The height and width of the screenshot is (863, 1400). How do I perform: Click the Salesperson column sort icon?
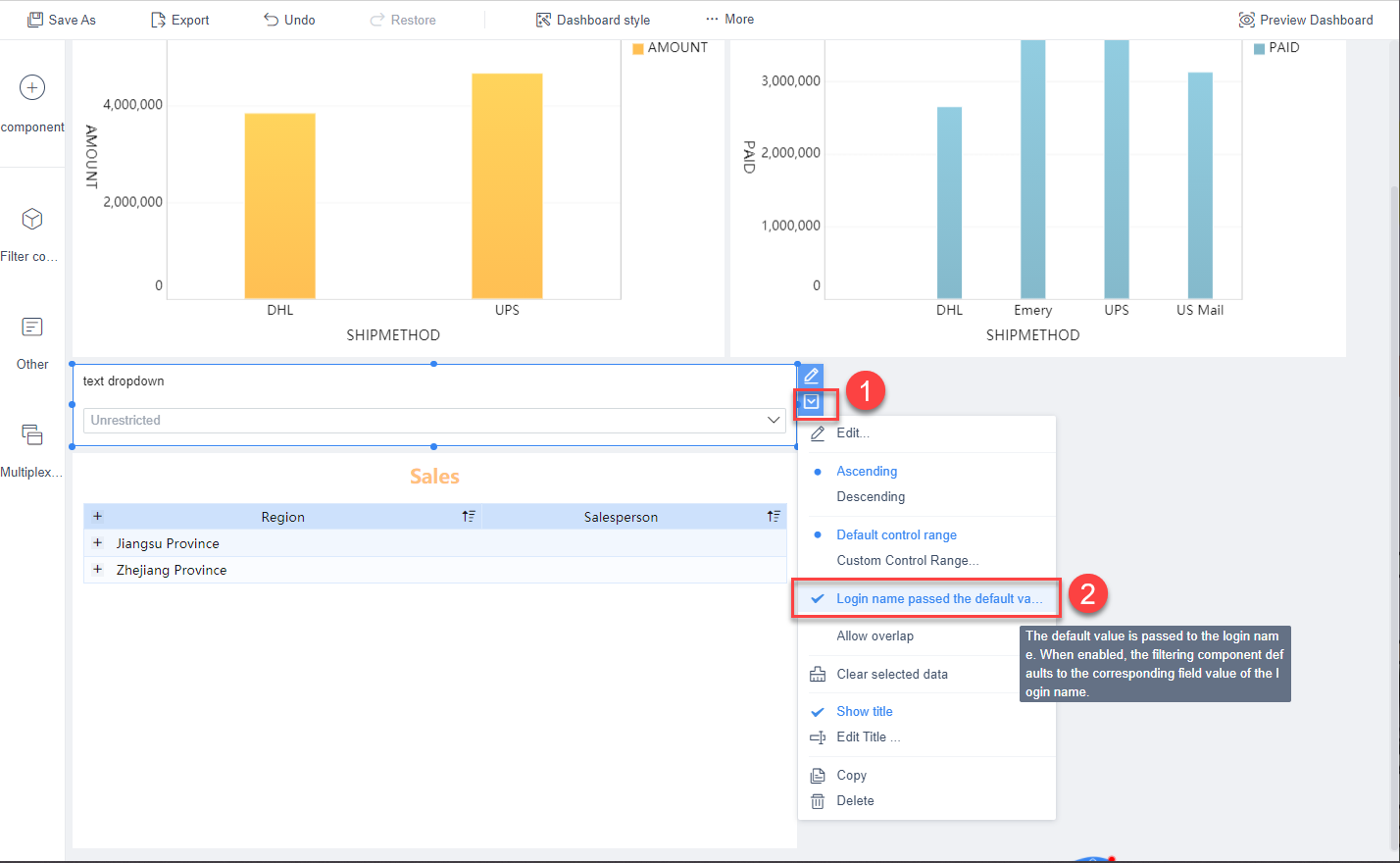pyautogui.click(x=774, y=516)
